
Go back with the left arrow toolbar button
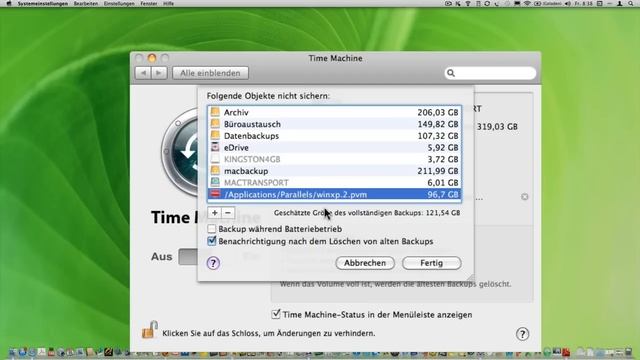point(143,73)
